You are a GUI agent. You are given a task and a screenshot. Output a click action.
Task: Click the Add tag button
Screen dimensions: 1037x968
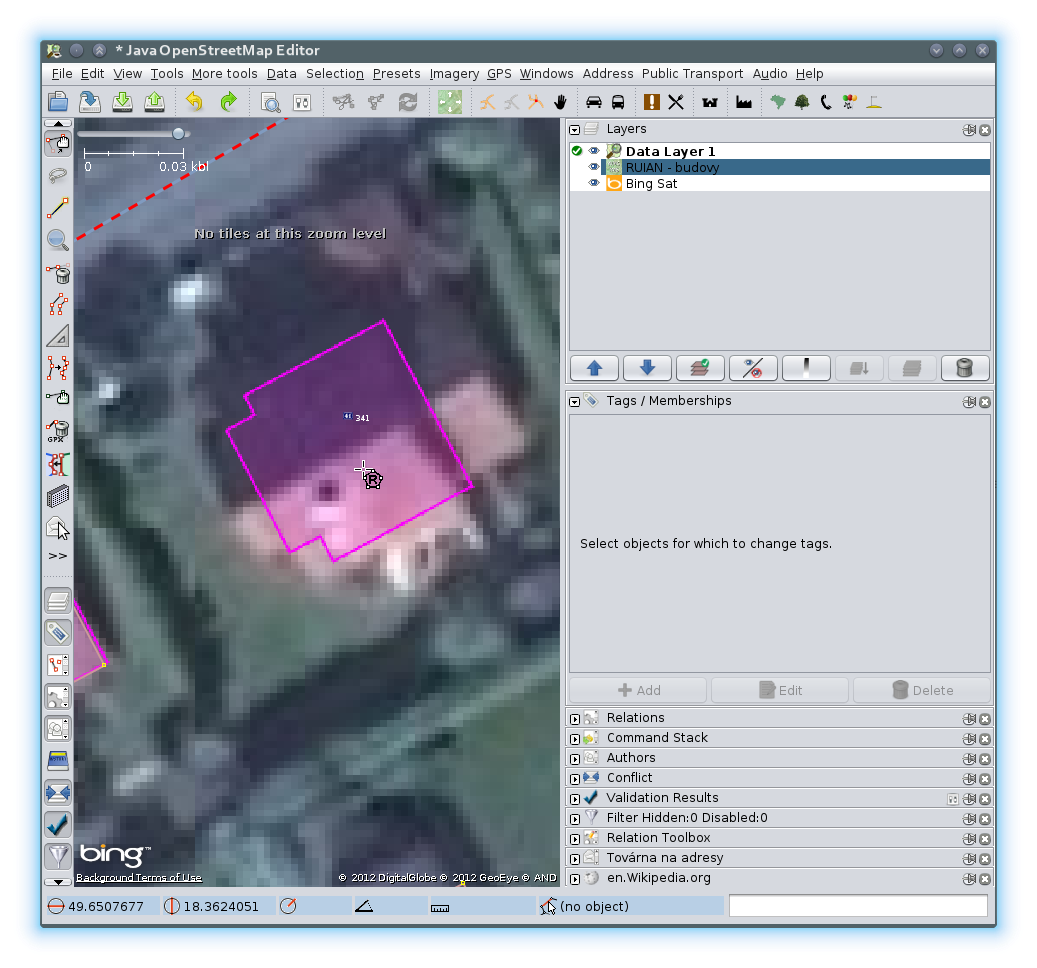638,690
